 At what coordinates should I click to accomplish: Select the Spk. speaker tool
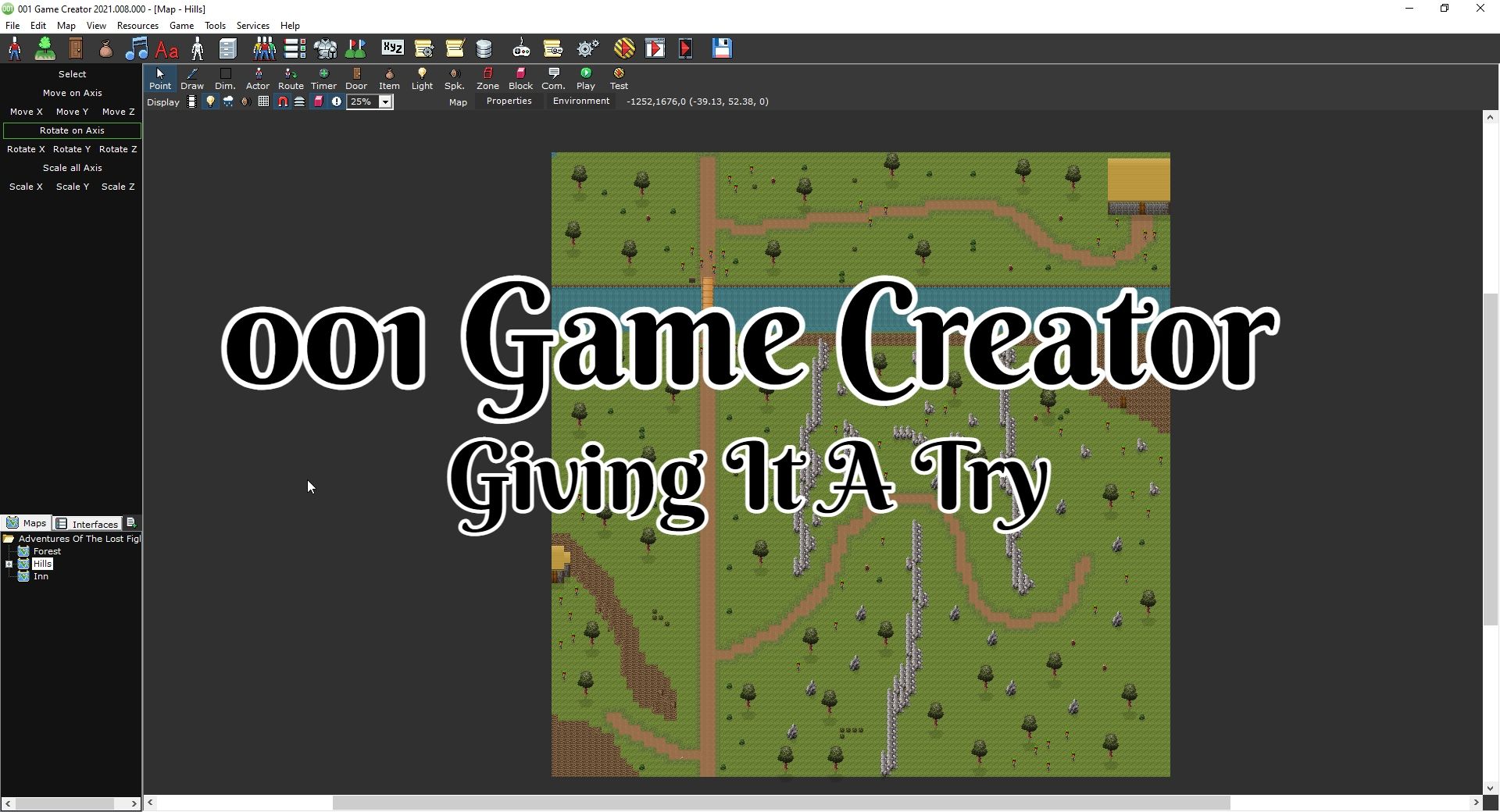click(x=455, y=79)
